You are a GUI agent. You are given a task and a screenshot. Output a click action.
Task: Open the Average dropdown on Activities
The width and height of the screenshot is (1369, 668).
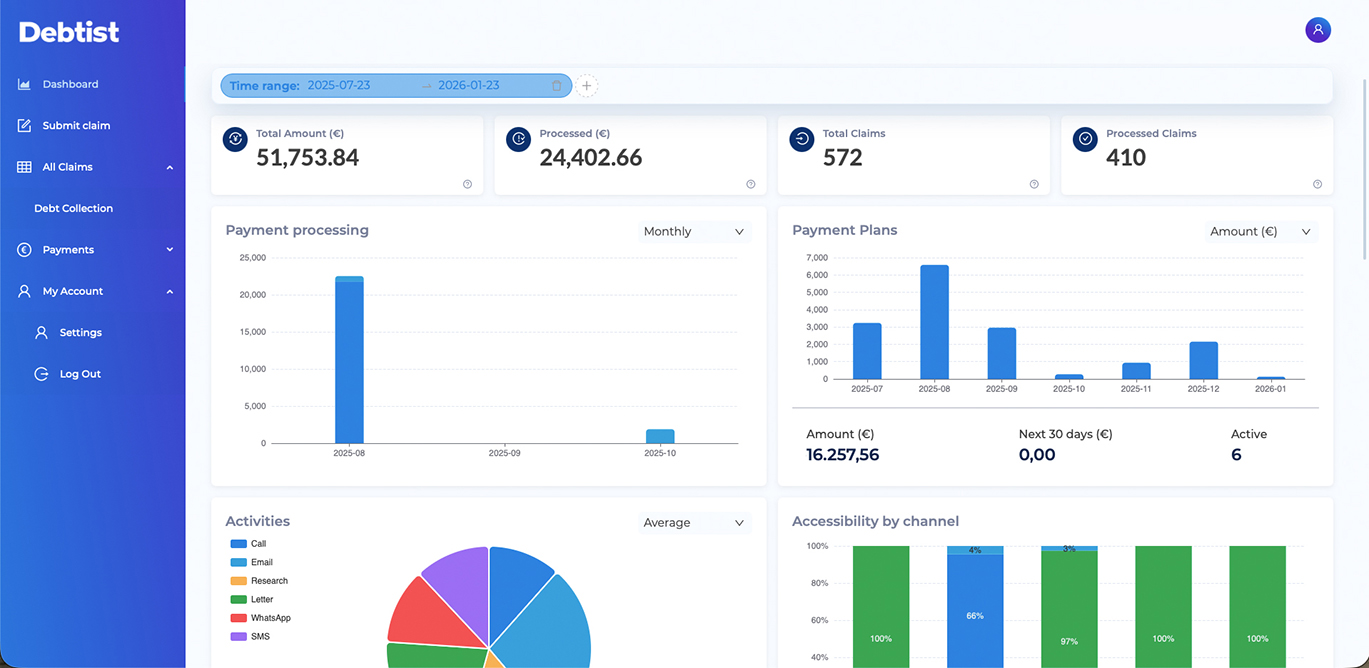[694, 522]
